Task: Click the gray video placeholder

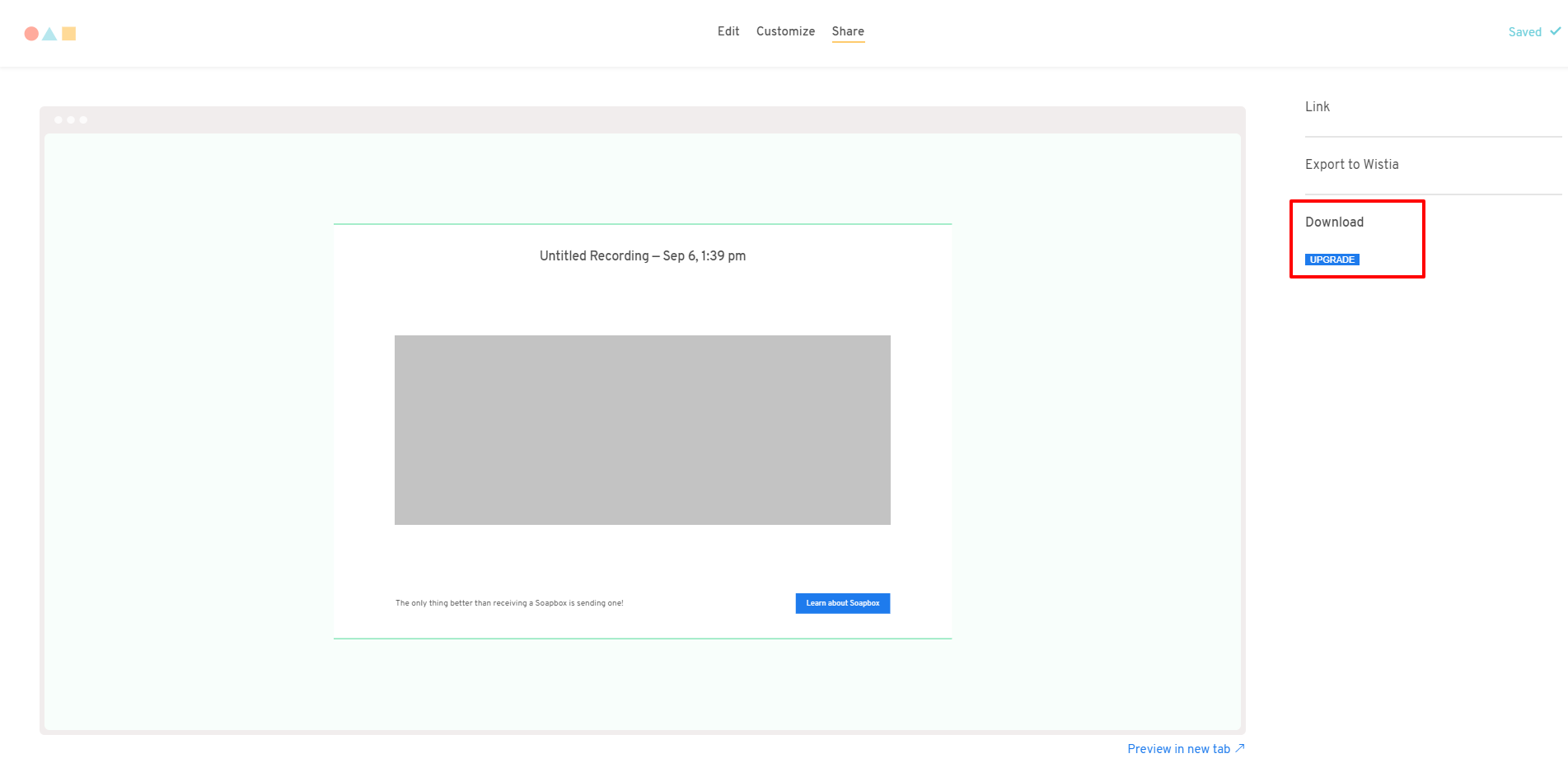Action: (642, 429)
